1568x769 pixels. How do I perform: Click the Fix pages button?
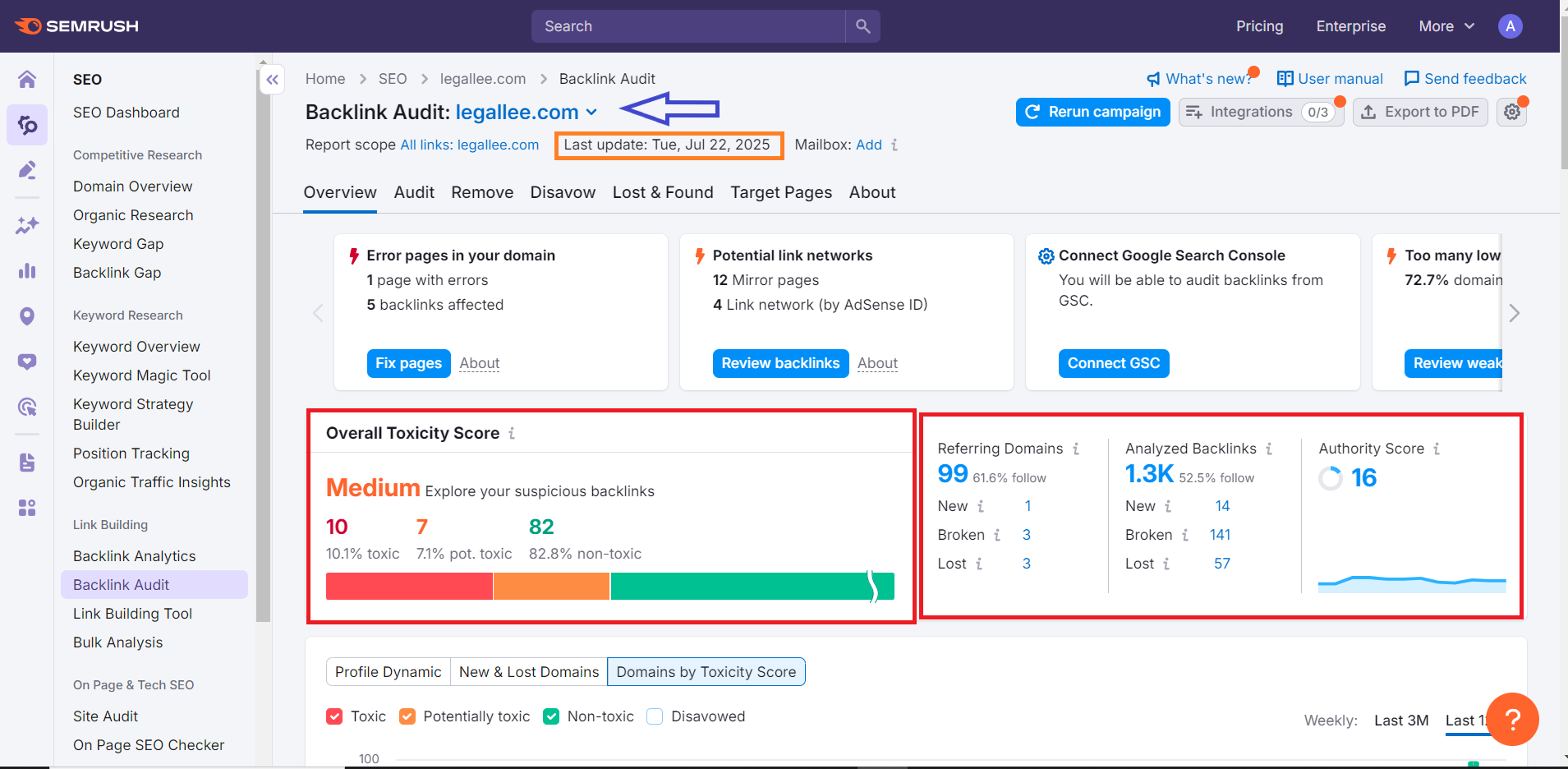click(408, 363)
